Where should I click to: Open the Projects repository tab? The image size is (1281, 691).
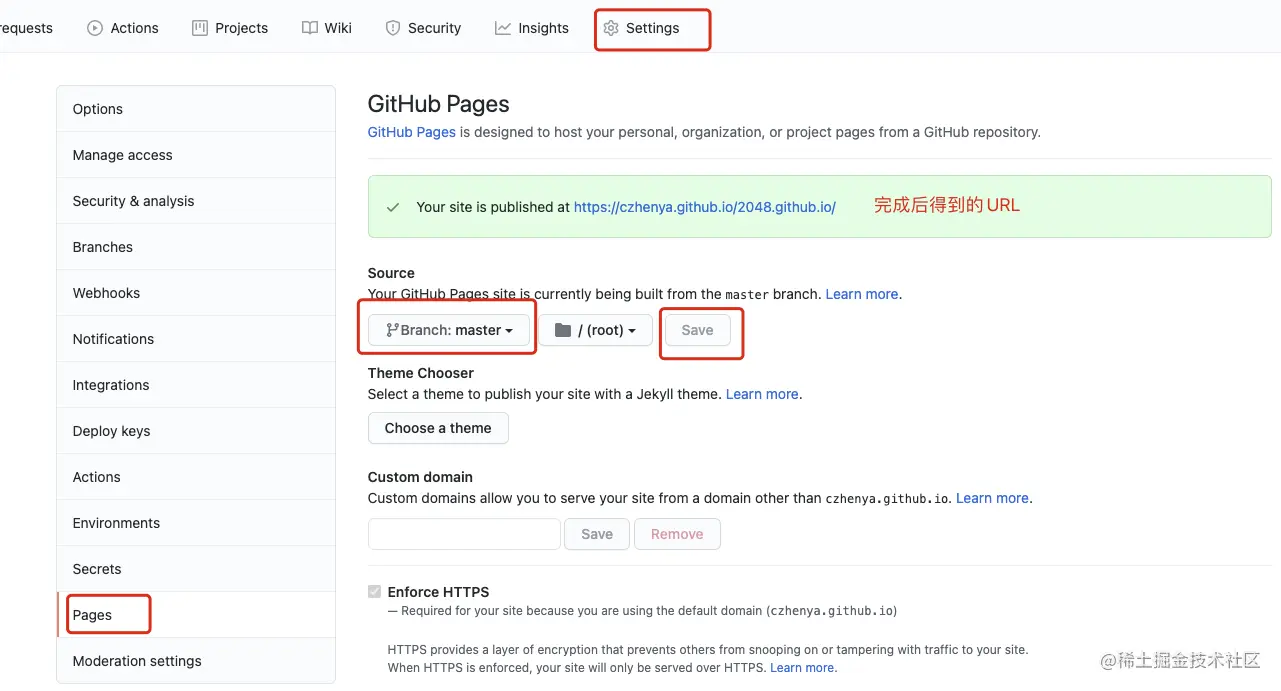tap(230, 28)
